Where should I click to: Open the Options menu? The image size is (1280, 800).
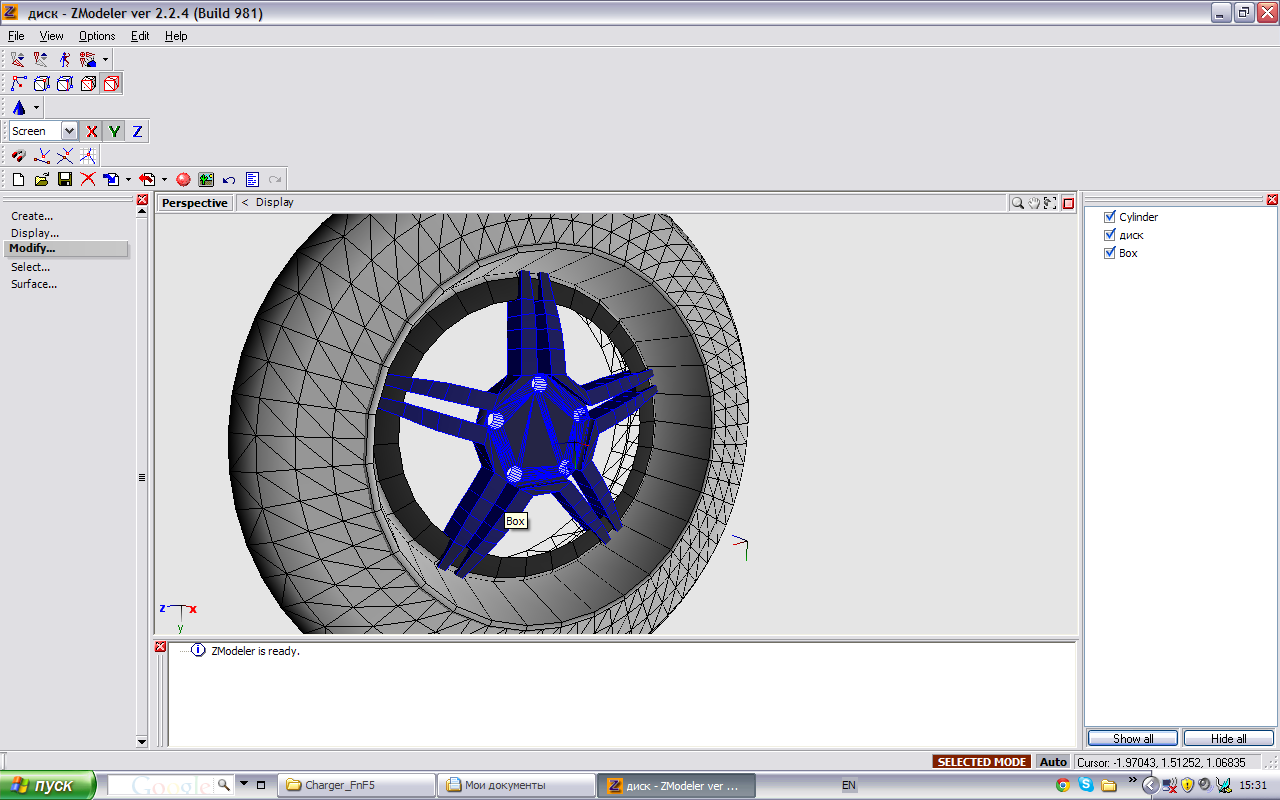point(97,36)
